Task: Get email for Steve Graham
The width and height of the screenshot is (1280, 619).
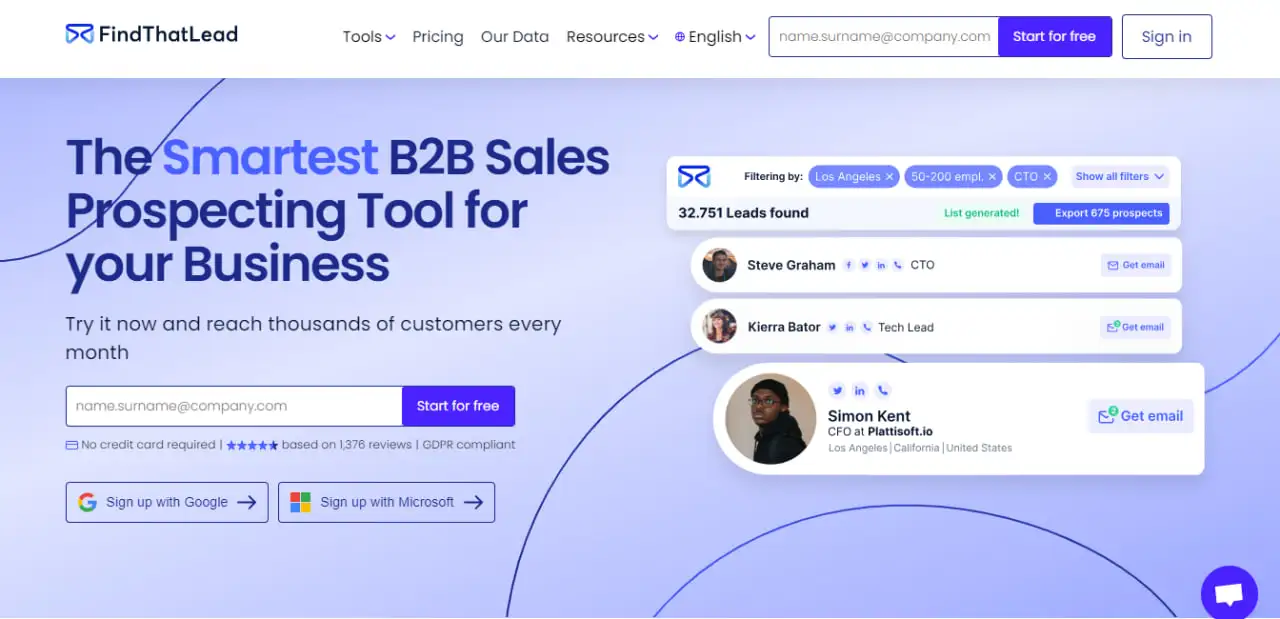Action: [1136, 265]
